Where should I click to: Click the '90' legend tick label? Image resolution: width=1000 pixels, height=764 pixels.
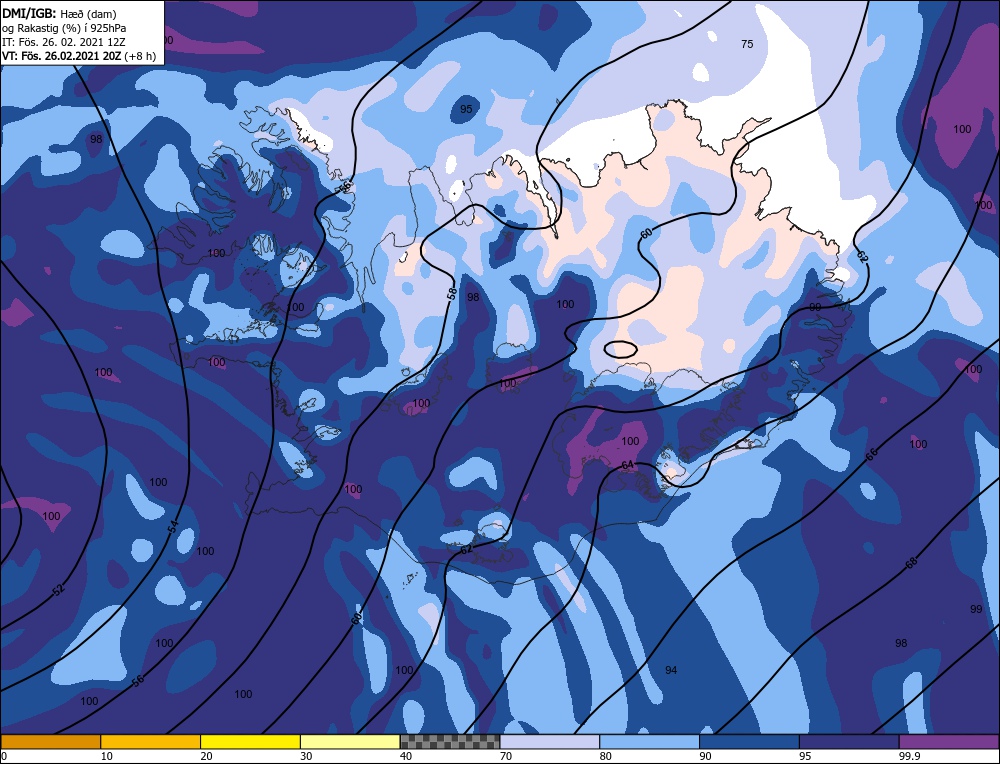705,756
